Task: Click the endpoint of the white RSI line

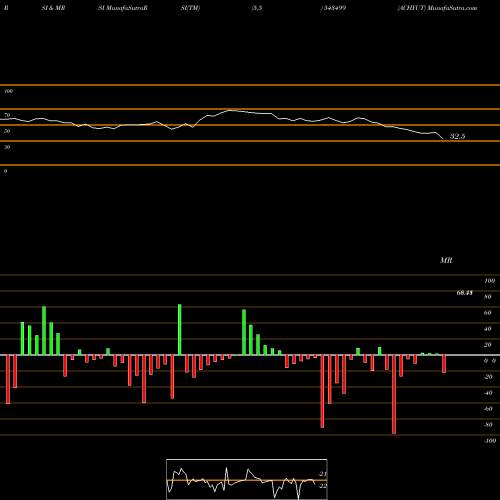Action: [443, 138]
